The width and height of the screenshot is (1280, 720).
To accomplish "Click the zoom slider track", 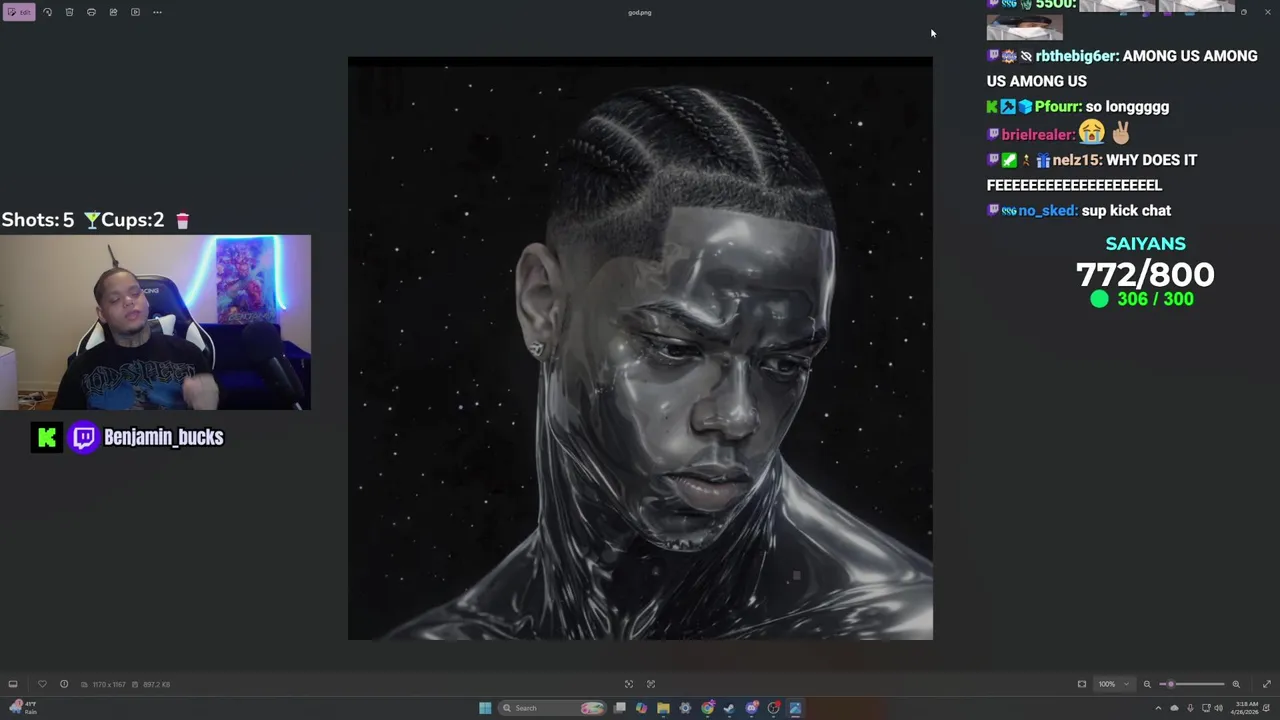I will [x=1192, y=684].
